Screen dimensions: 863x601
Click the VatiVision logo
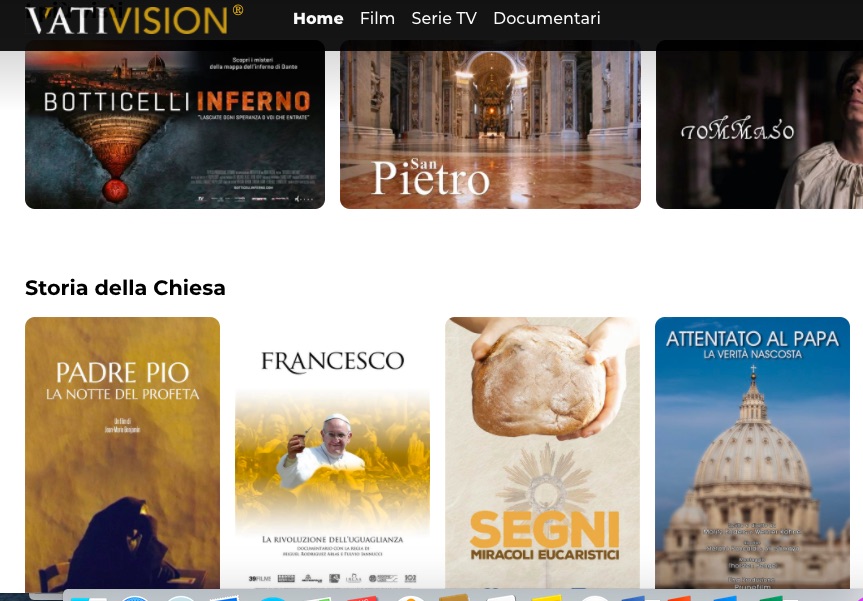click(126, 20)
